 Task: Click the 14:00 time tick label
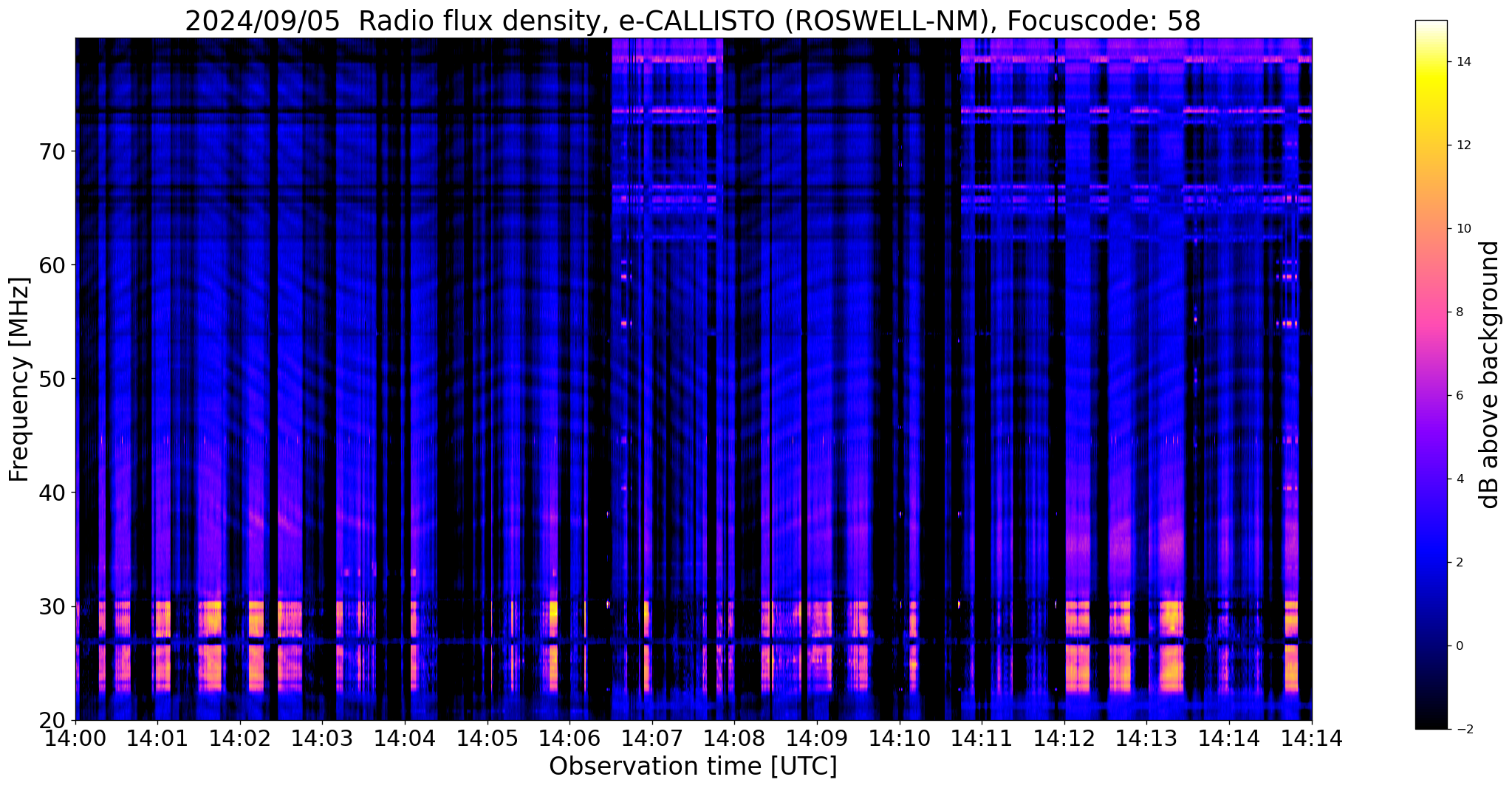coord(75,737)
